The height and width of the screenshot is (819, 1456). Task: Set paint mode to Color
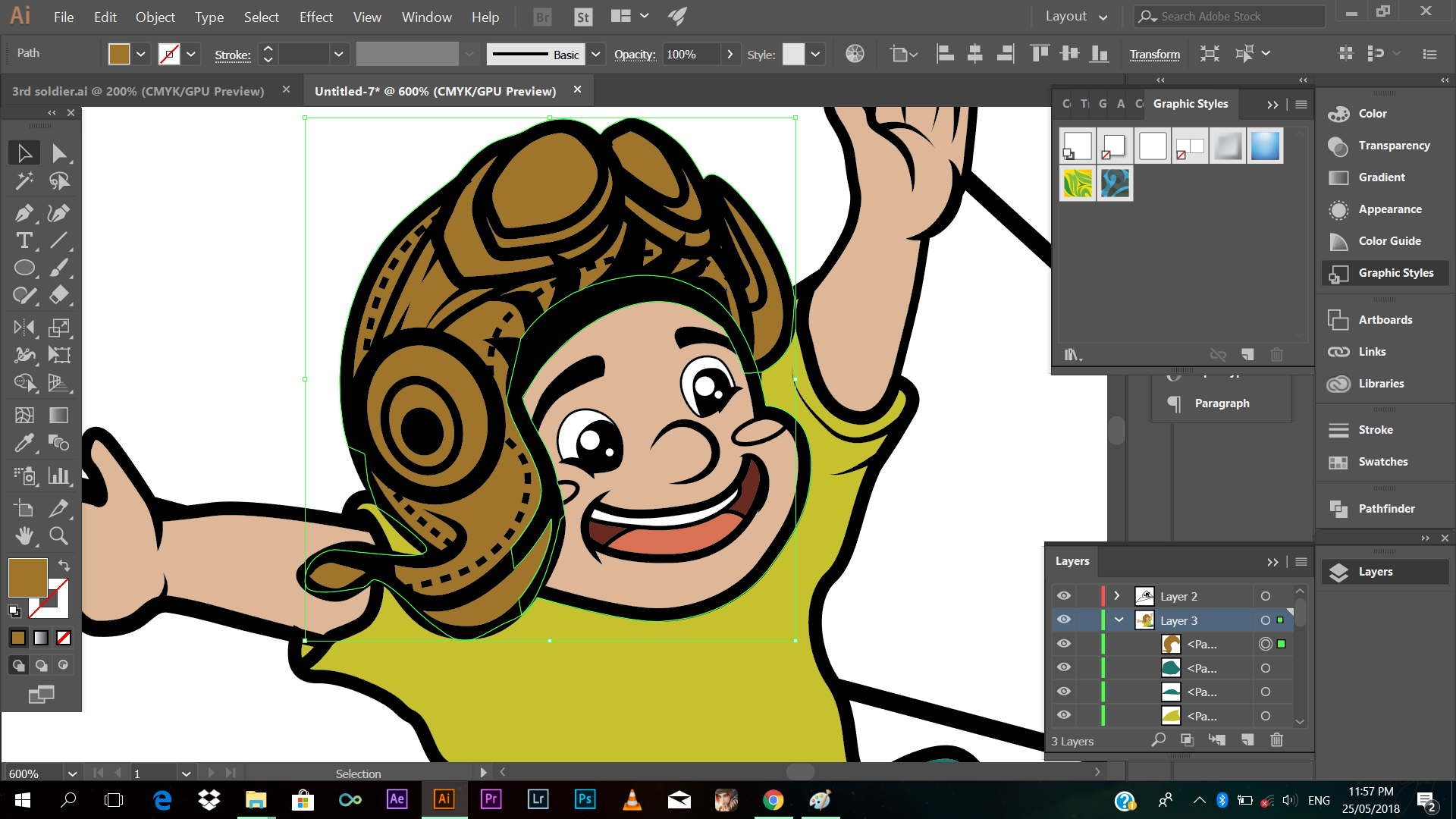click(18, 638)
